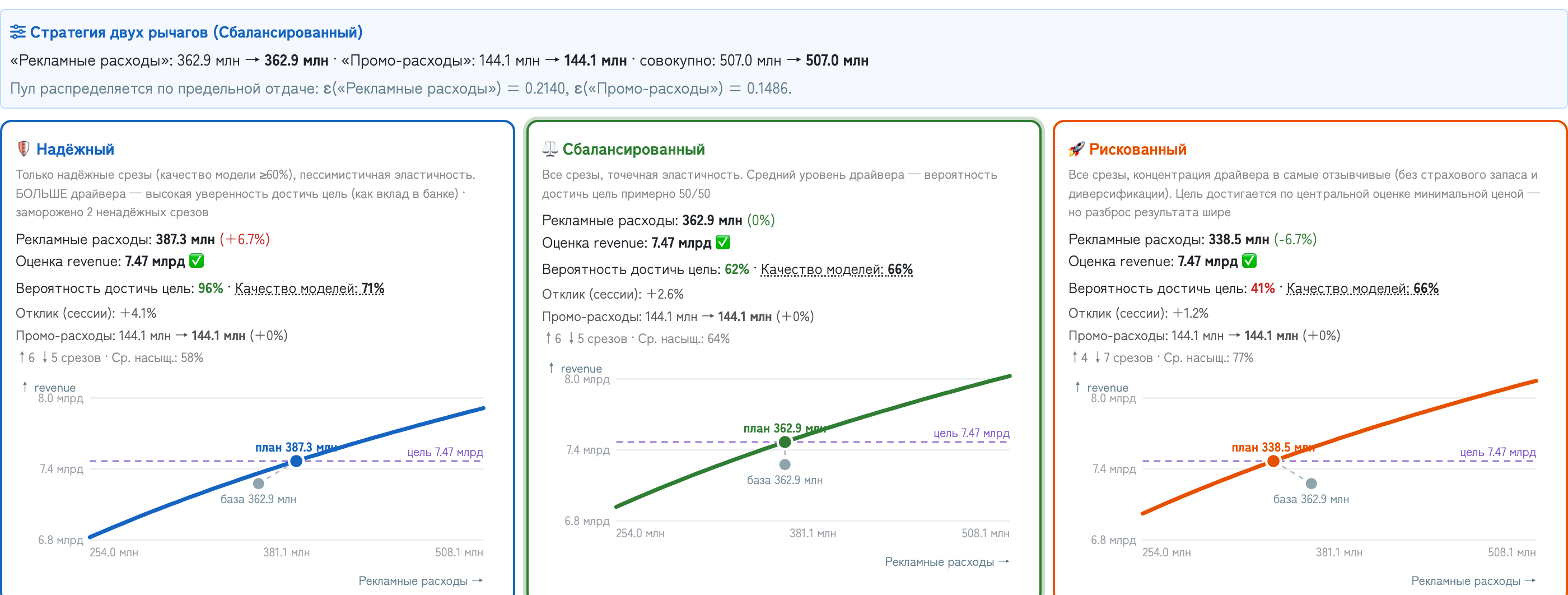1568x595 pixels.
Task: Click probability 96% in Надёжный card
Action: tap(211, 288)
